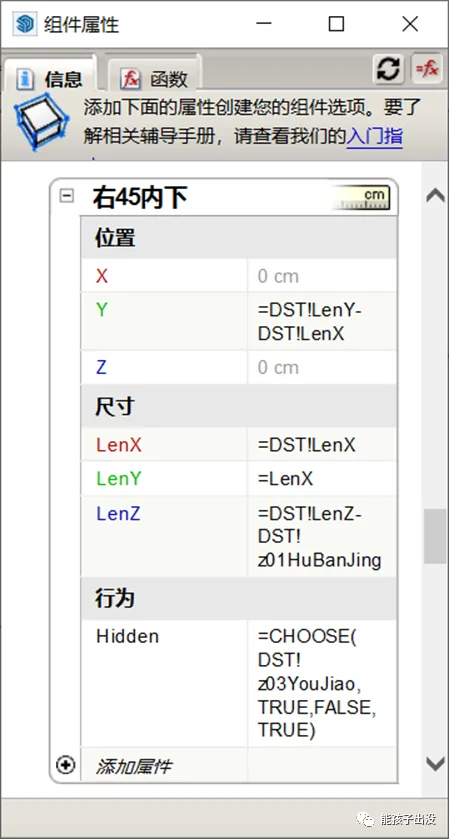Edit the LenX formula =DST!LenX

click(322, 445)
